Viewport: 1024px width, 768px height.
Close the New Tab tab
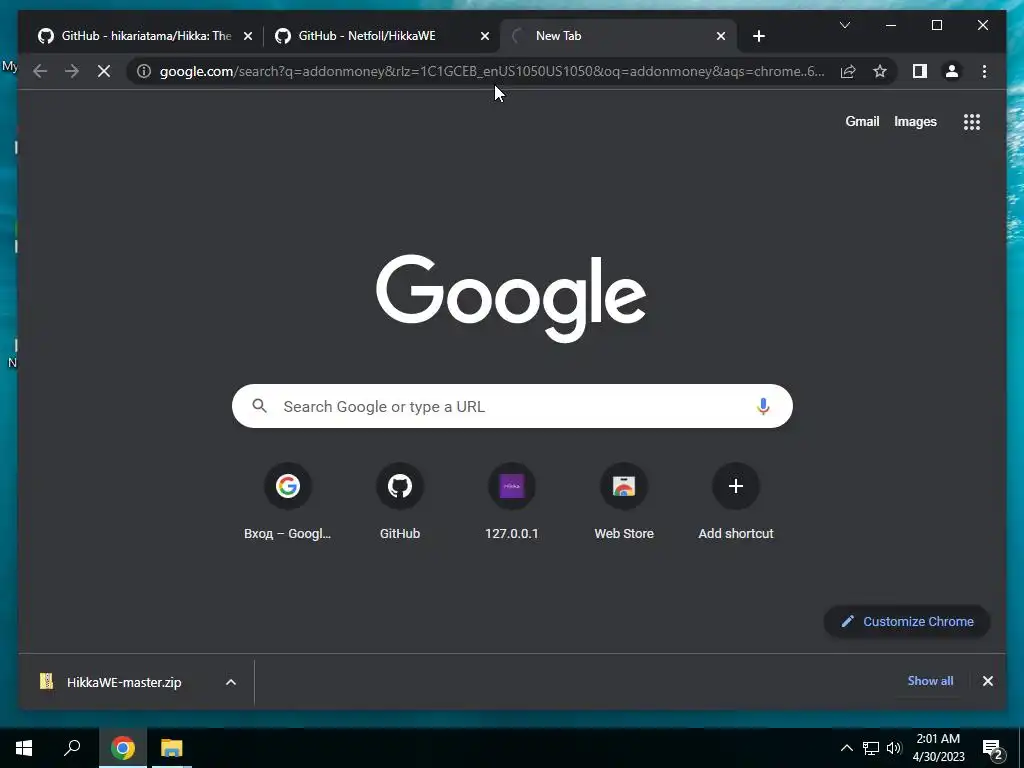click(x=721, y=36)
